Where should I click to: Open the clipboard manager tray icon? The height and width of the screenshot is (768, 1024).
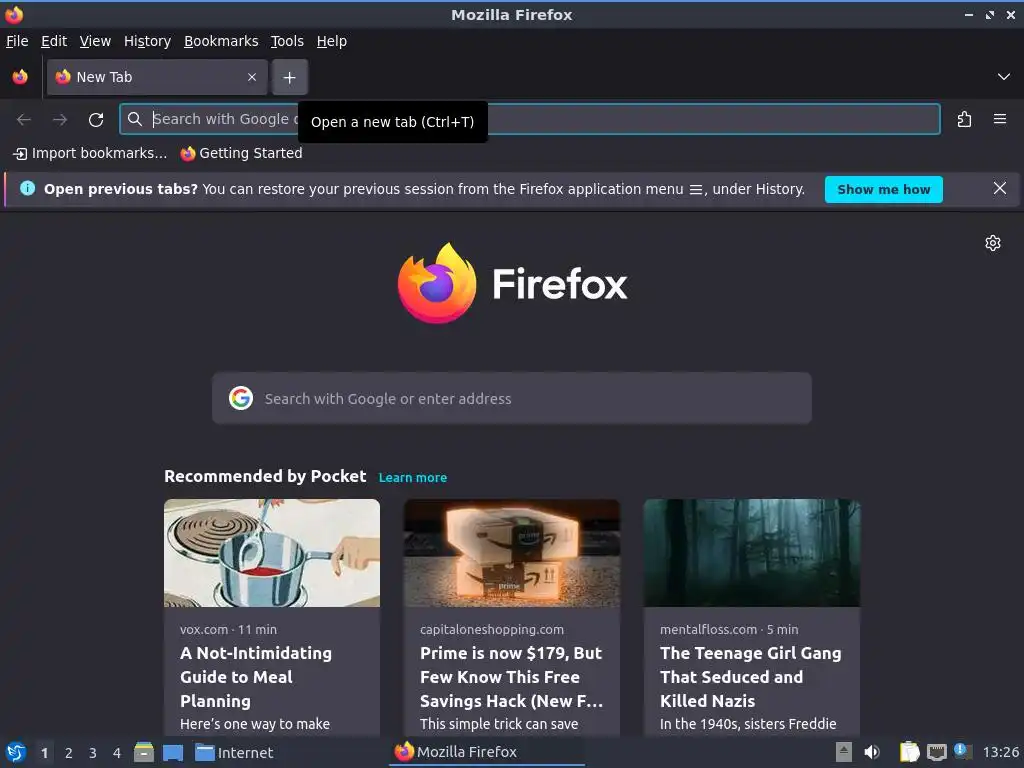(909, 752)
